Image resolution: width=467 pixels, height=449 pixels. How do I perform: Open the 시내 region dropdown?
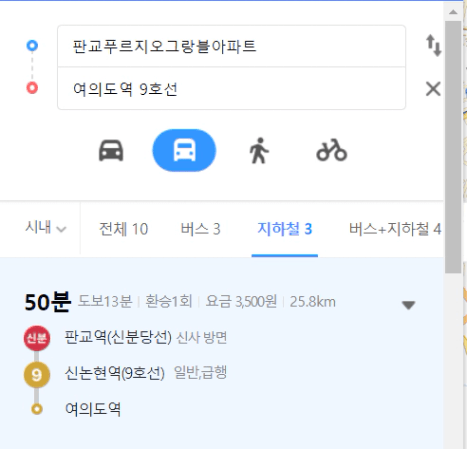[46, 228]
